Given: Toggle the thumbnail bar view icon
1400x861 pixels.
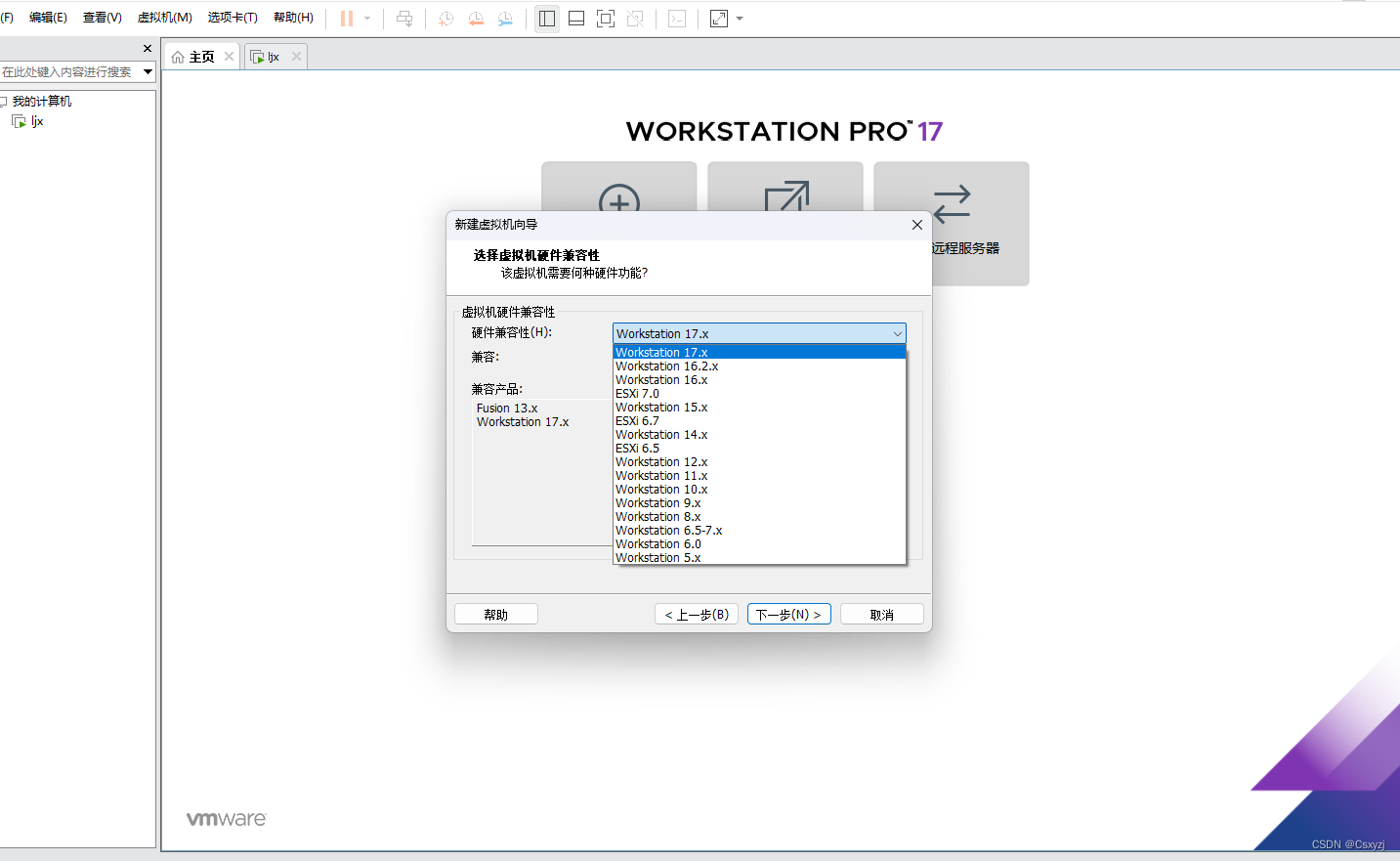Looking at the screenshot, I should tap(576, 19).
